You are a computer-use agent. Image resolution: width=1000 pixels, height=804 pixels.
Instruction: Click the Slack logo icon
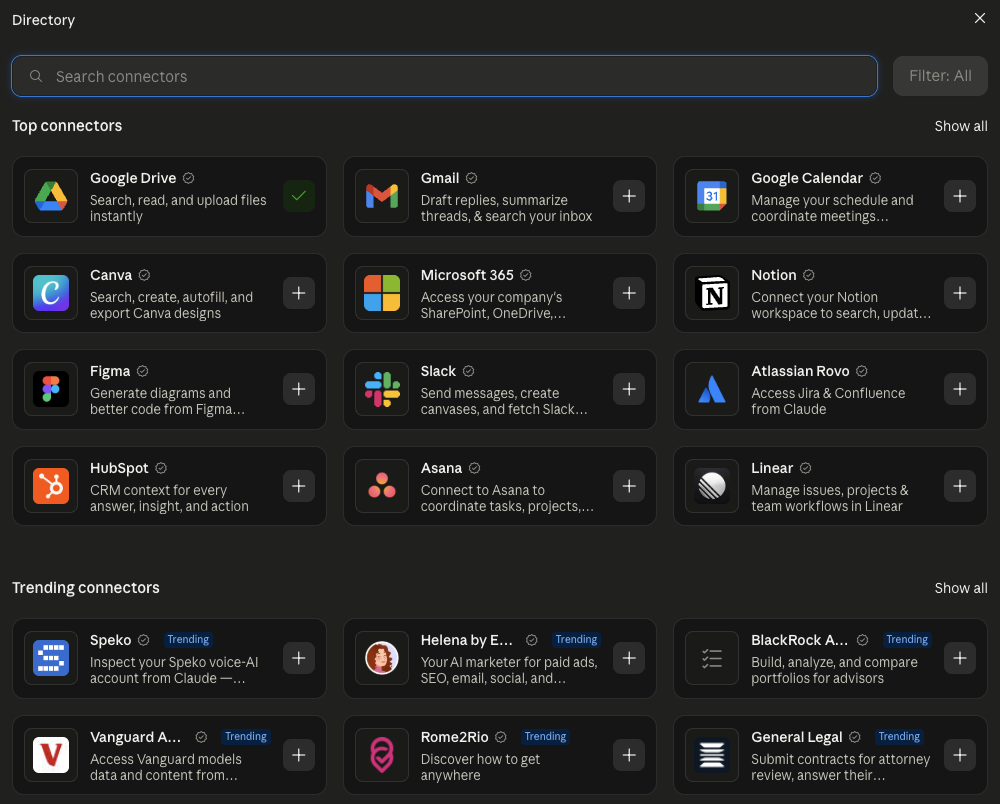click(x=382, y=389)
